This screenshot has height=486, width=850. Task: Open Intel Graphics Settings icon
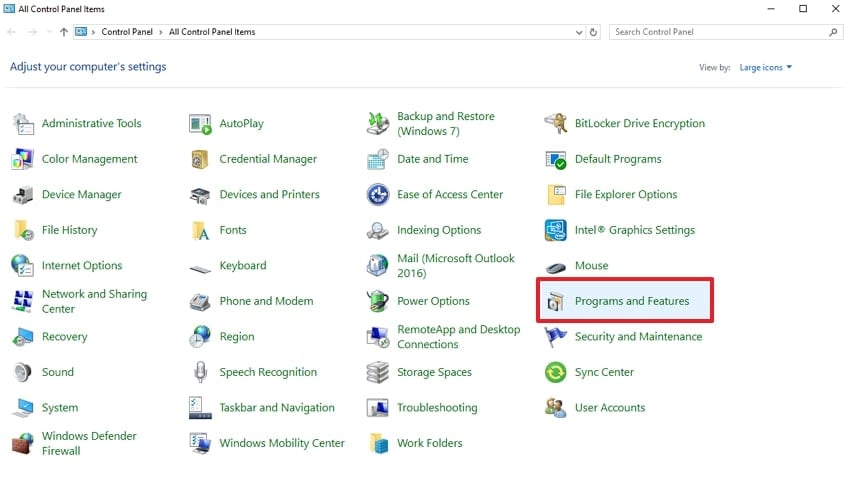coord(556,230)
